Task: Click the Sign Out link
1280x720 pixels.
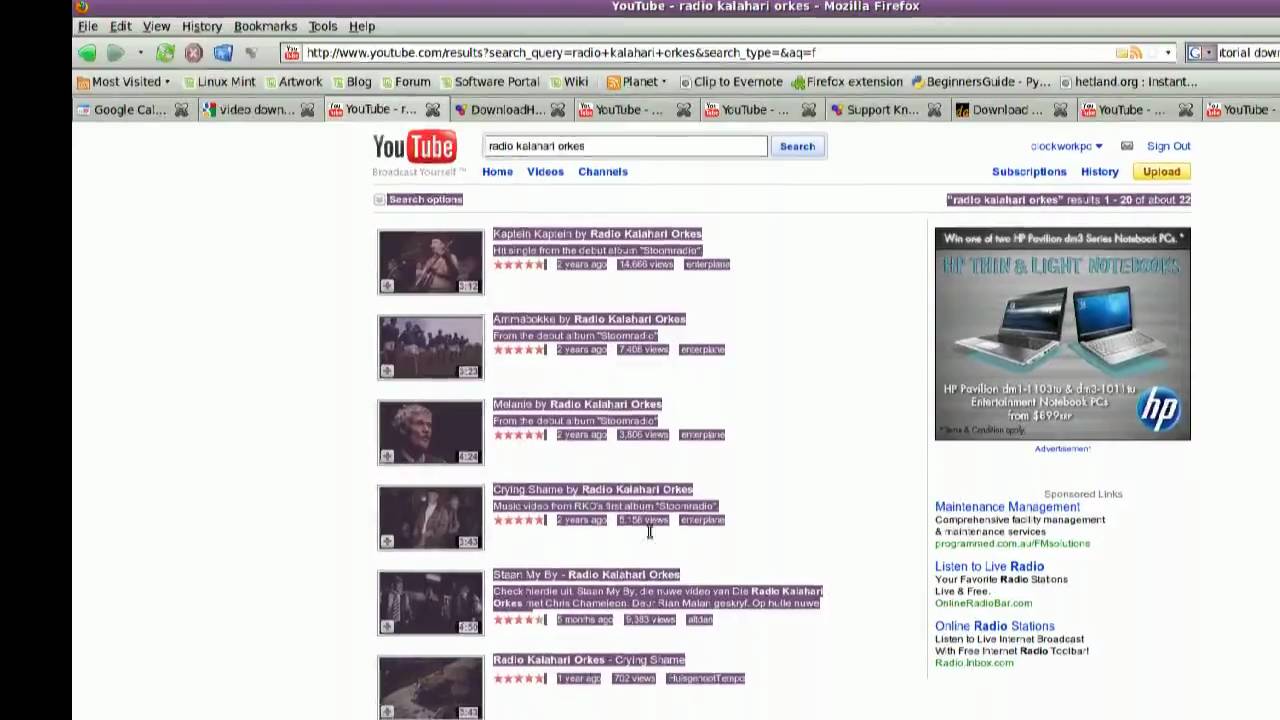Action: (x=1168, y=146)
